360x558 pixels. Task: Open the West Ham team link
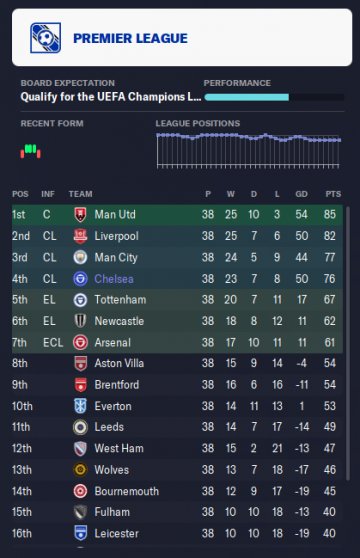click(119, 448)
